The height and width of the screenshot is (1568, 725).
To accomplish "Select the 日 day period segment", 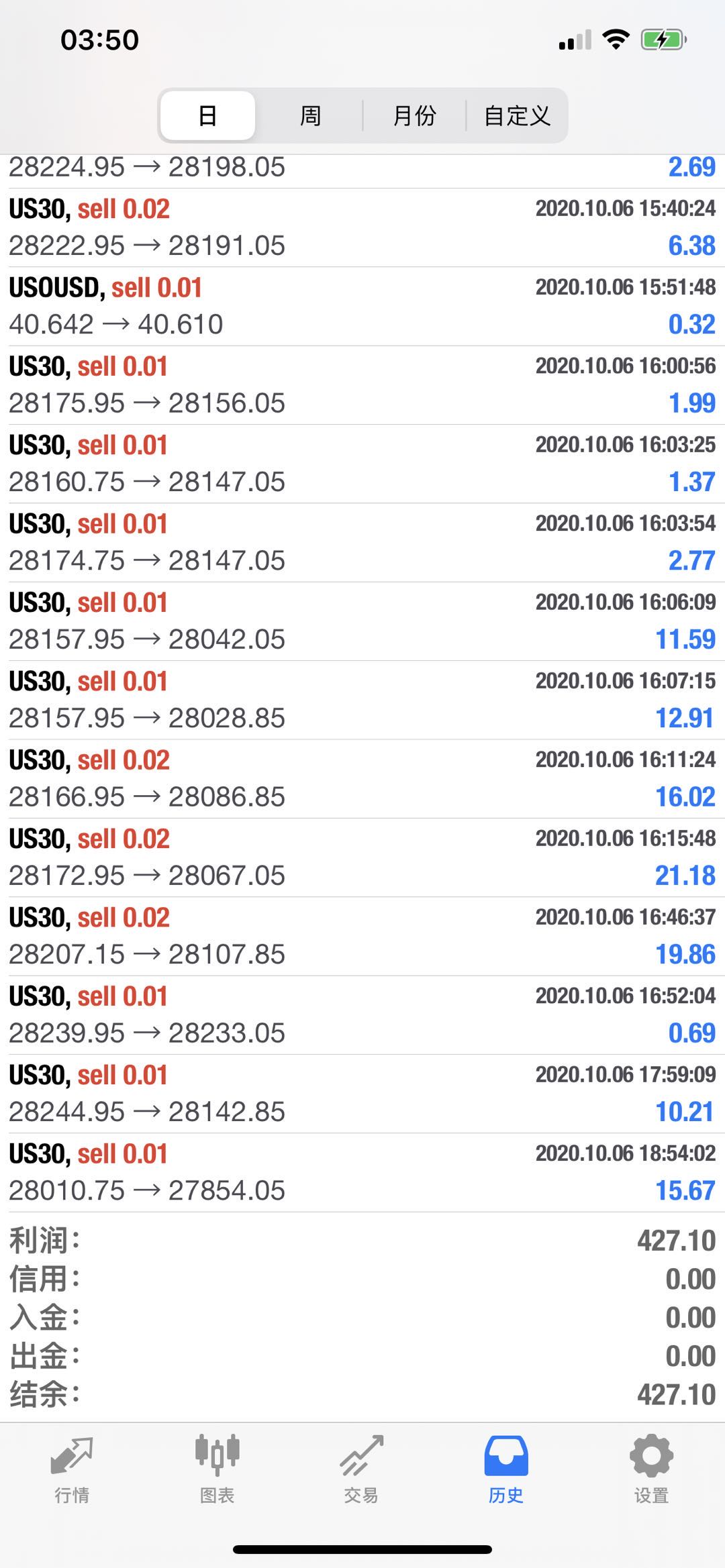I will [x=207, y=116].
